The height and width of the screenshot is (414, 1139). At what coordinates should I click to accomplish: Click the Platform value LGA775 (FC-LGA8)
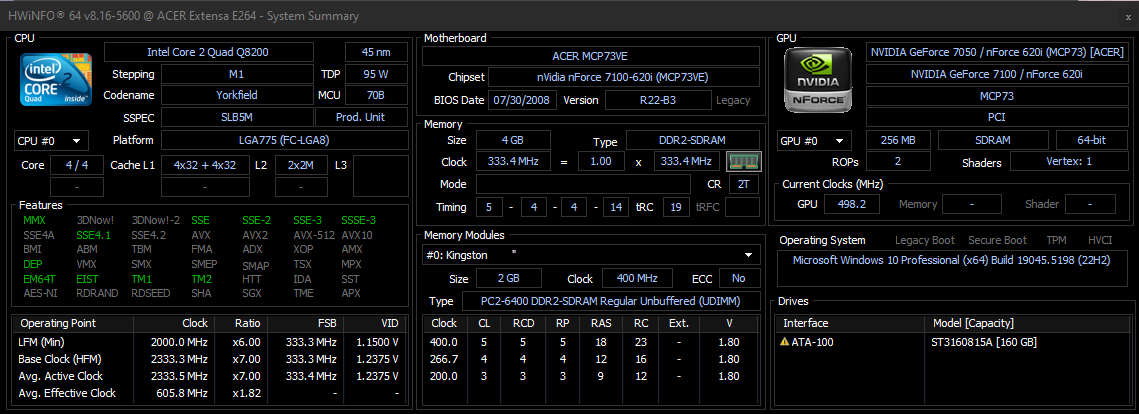[x=284, y=140]
